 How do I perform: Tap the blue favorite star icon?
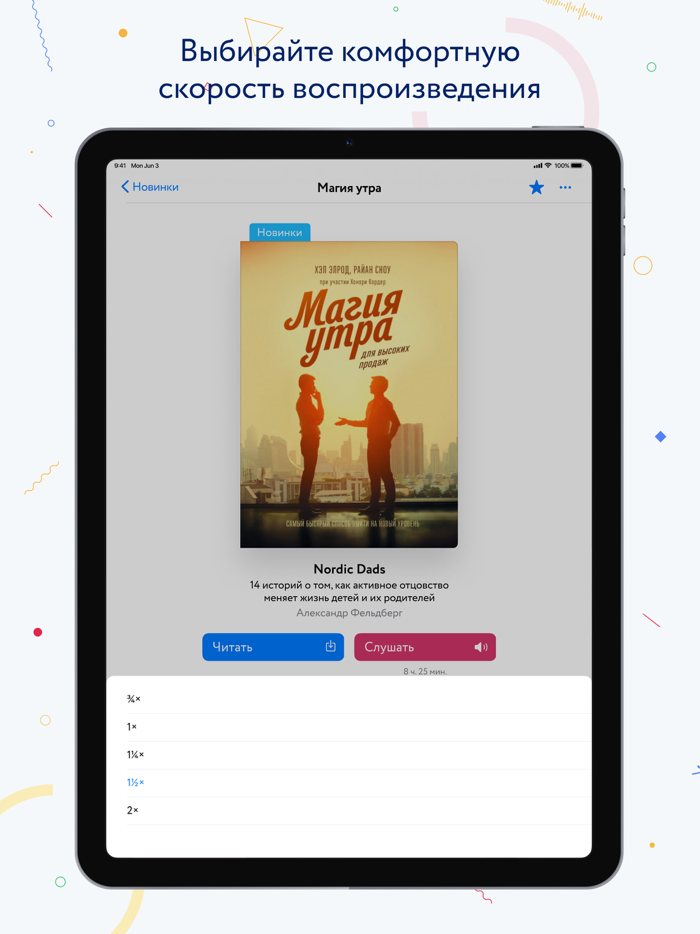pos(536,188)
